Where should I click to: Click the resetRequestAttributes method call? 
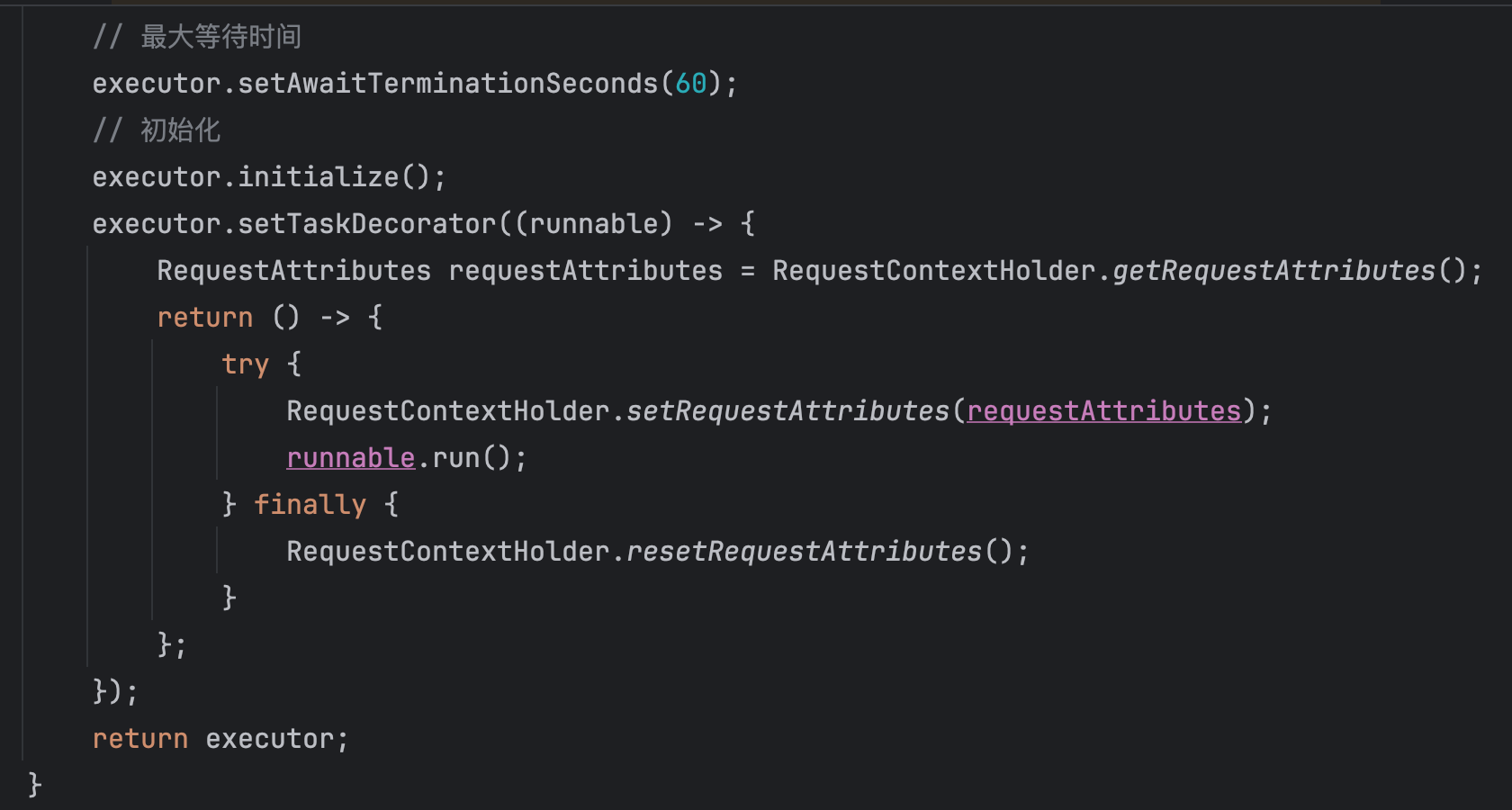804,552
